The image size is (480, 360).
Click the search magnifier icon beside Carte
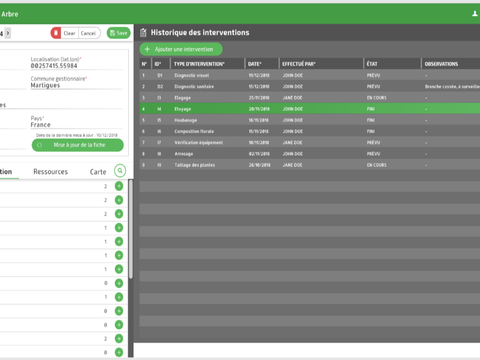(x=120, y=171)
